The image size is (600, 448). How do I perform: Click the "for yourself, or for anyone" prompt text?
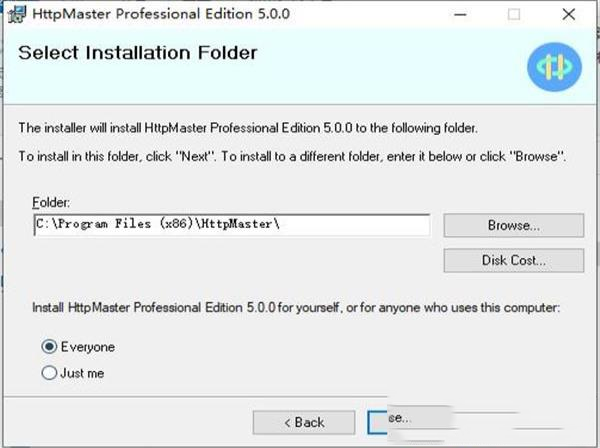[x=295, y=308]
